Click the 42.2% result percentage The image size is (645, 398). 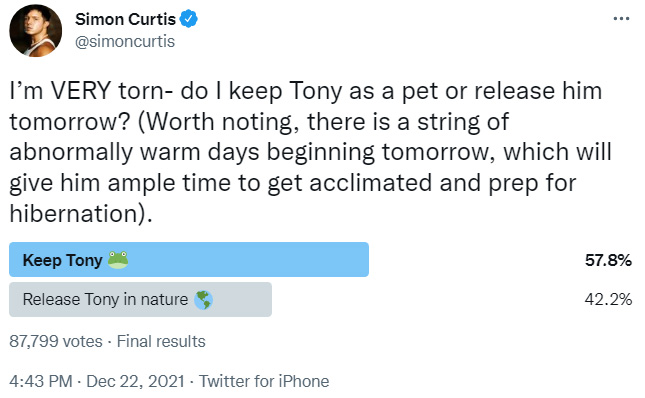coord(608,299)
